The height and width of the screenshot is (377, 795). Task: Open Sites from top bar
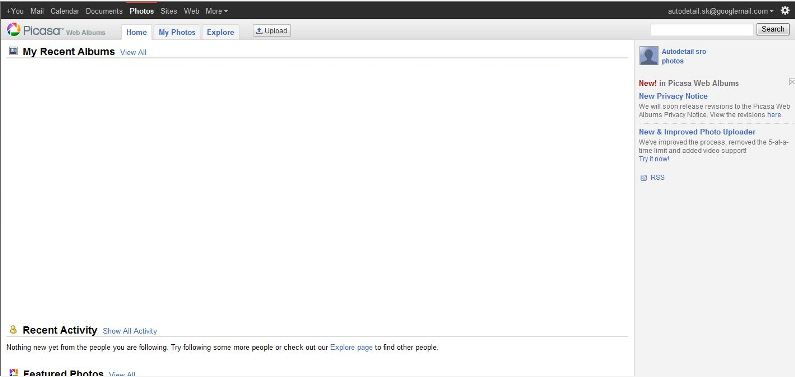(169, 11)
